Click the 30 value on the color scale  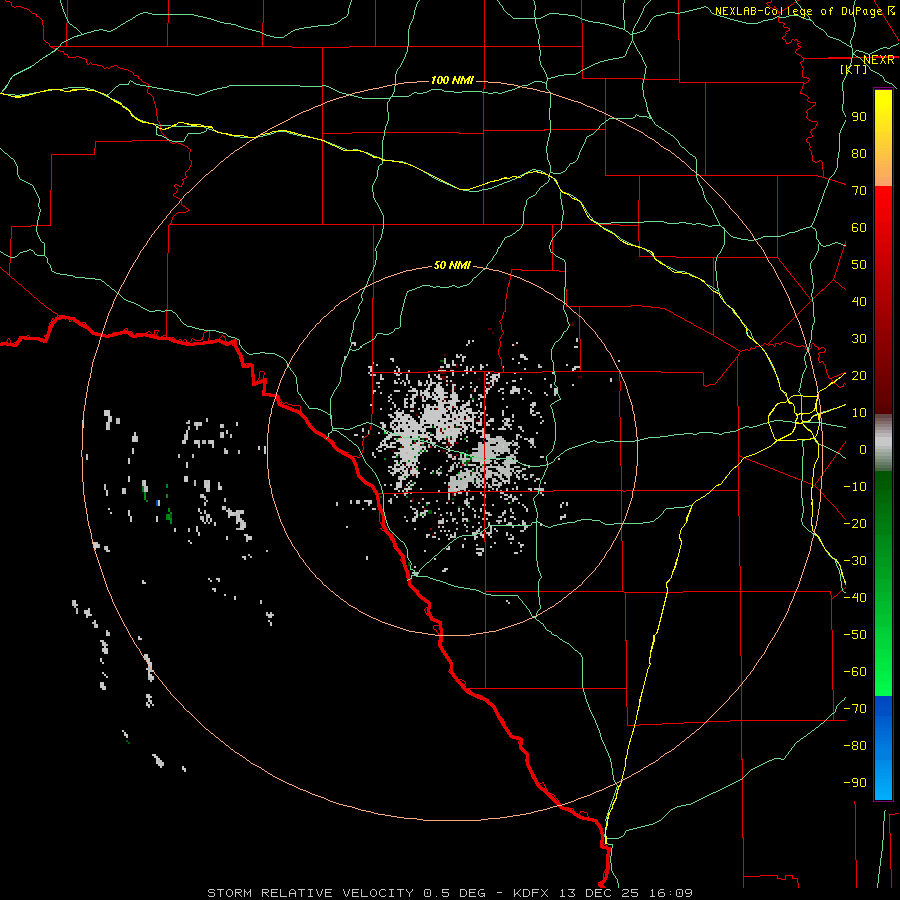859,339
